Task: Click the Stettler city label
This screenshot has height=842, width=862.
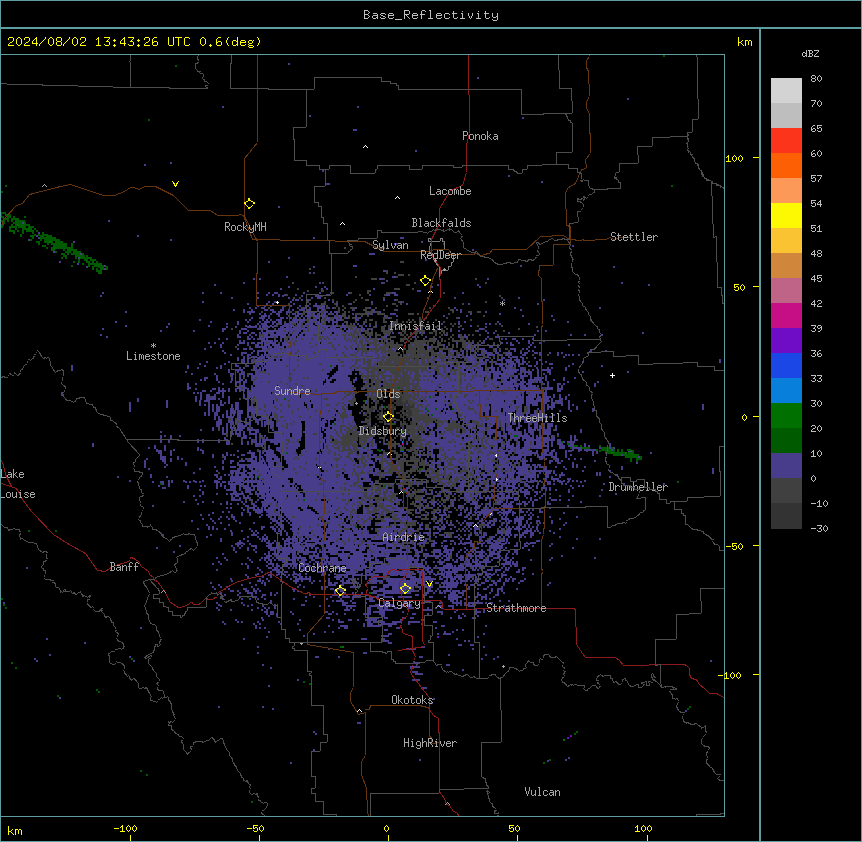Action: (634, 237)
